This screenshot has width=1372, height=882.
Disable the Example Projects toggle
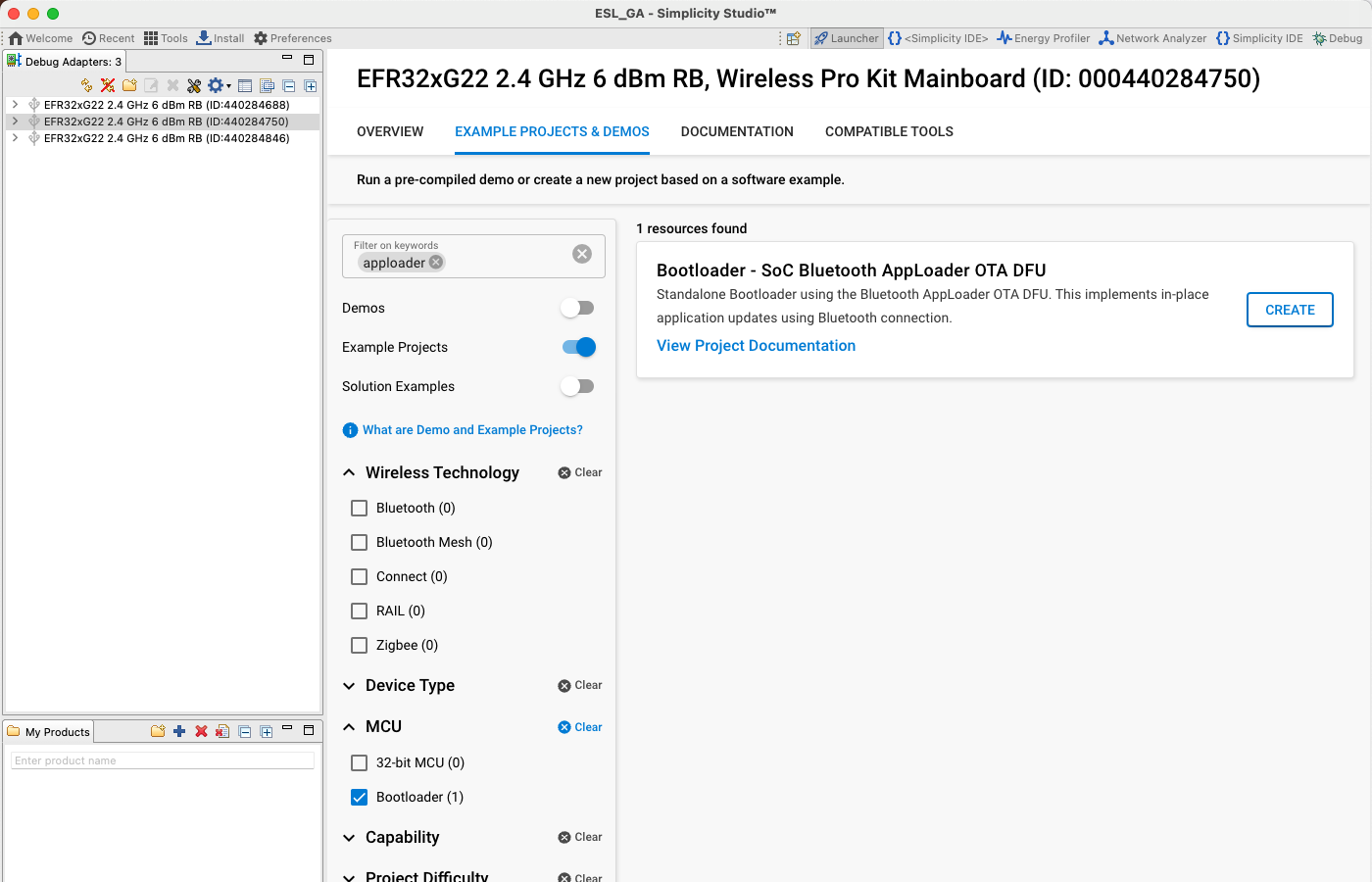point(577,346)
